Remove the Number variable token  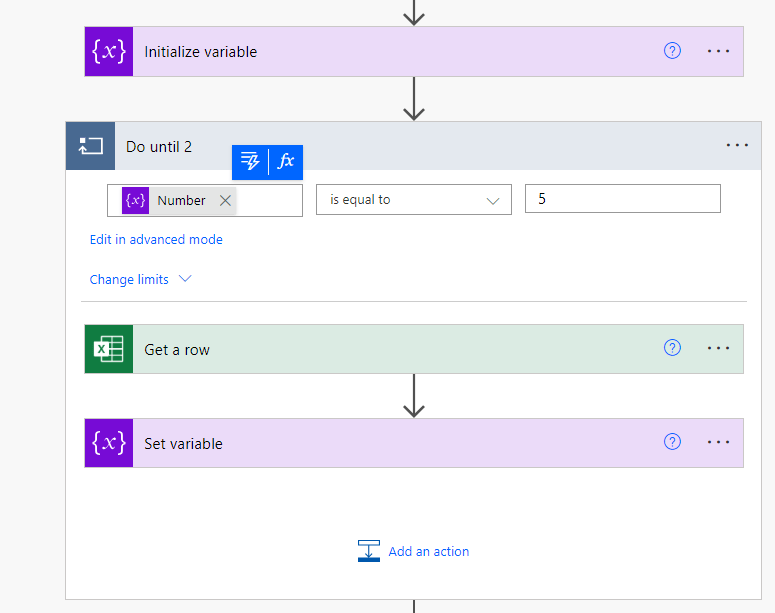(x=225, y=200)
